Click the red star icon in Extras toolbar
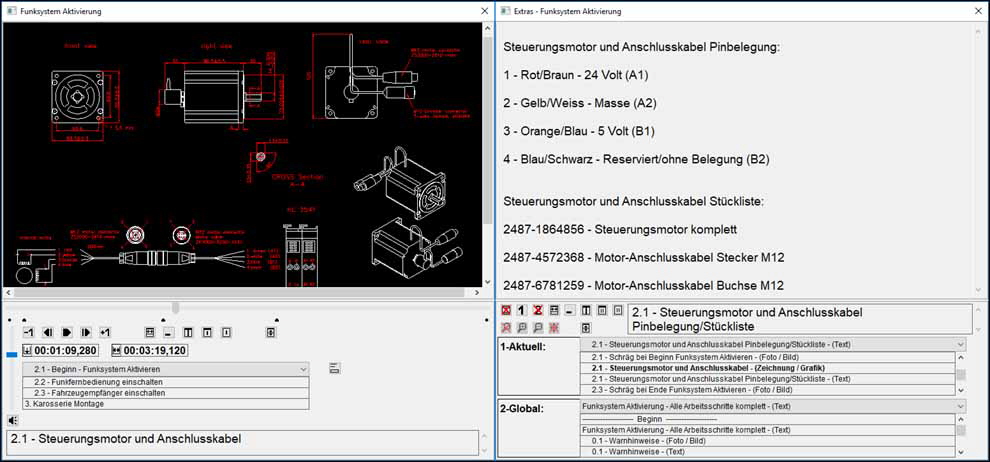This screenshot has width=990, height=462. [x=553, y=327]
